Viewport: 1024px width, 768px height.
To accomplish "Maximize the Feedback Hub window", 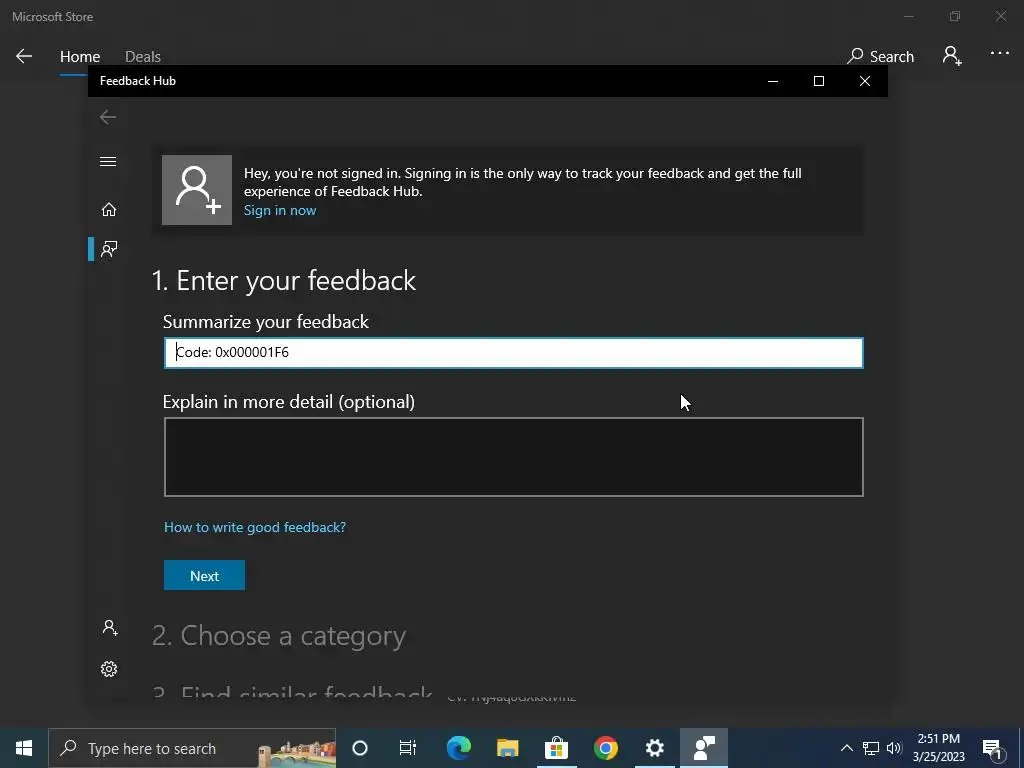I will click(x=818, y=81).
